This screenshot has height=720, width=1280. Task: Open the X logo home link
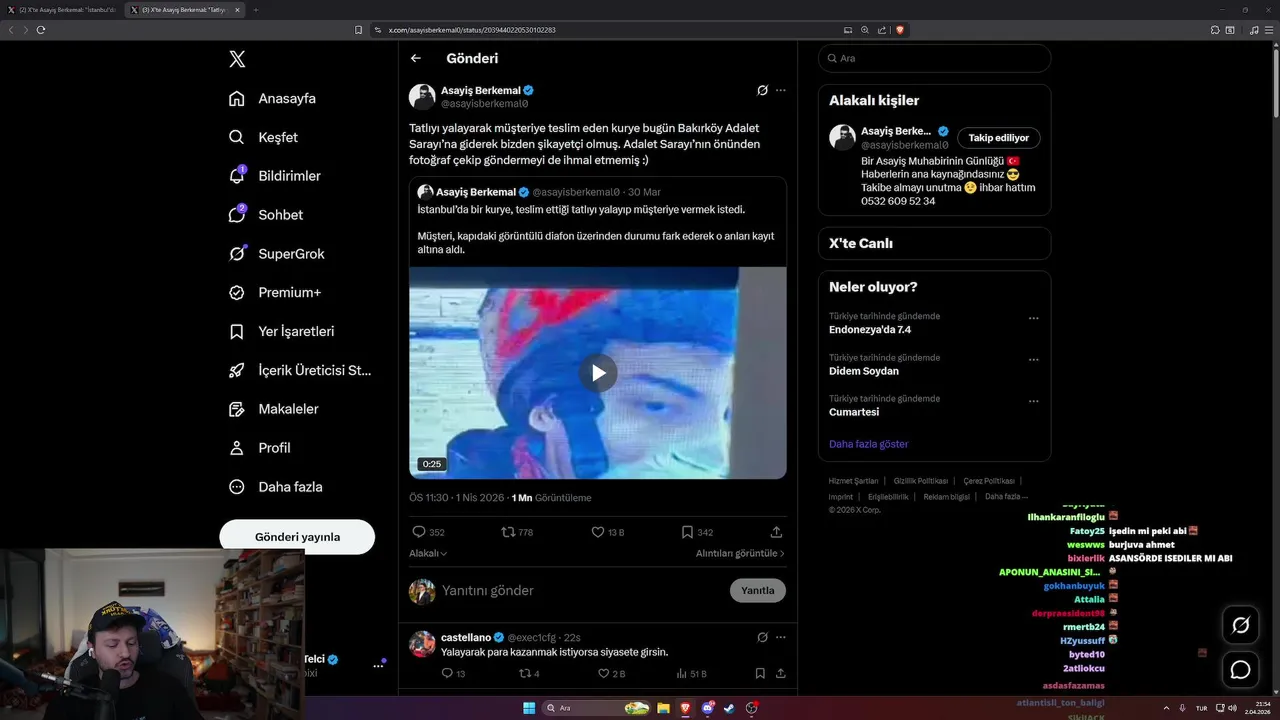pos(237,59)
